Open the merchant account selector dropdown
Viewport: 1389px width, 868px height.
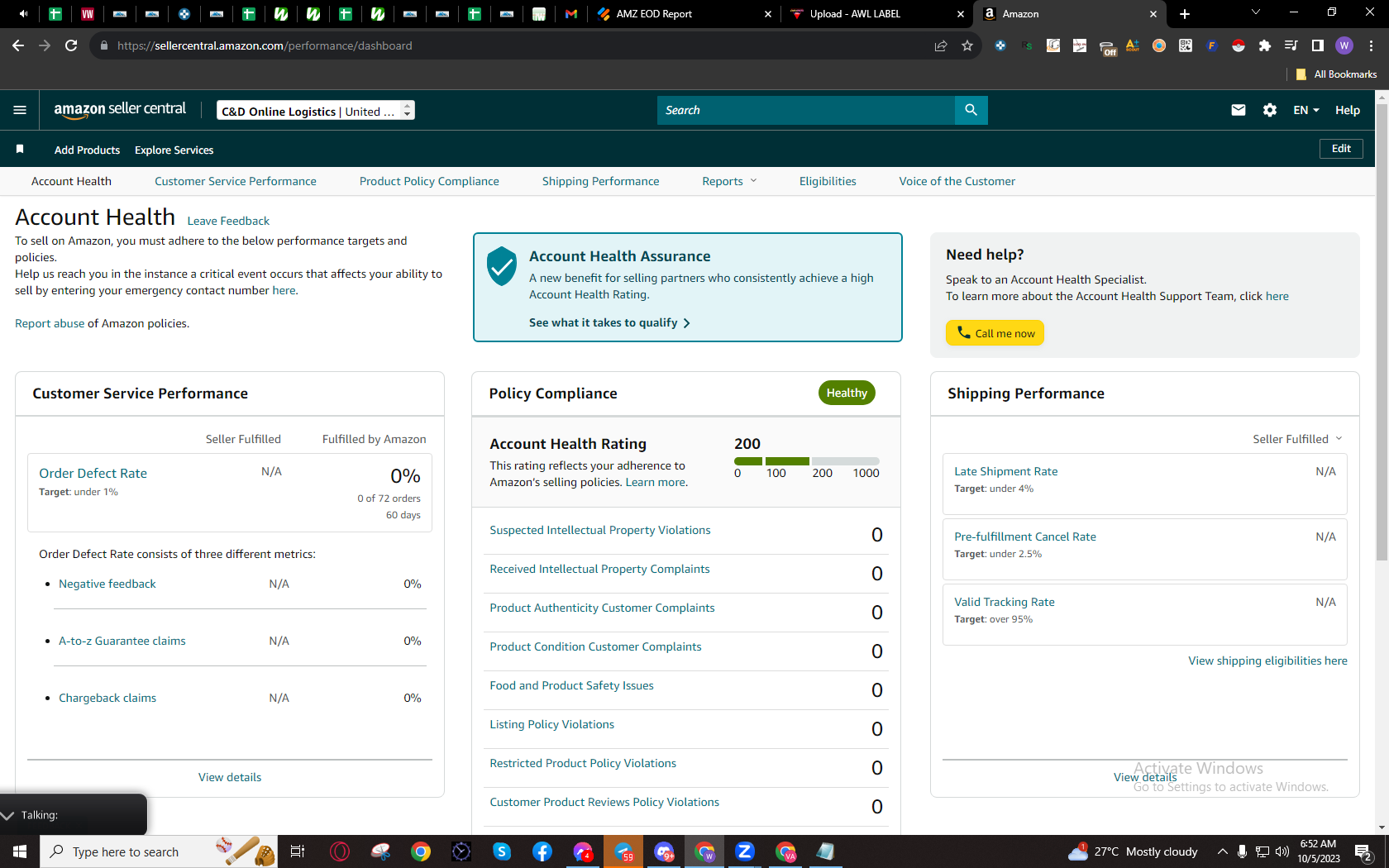(x=316, y=111)
